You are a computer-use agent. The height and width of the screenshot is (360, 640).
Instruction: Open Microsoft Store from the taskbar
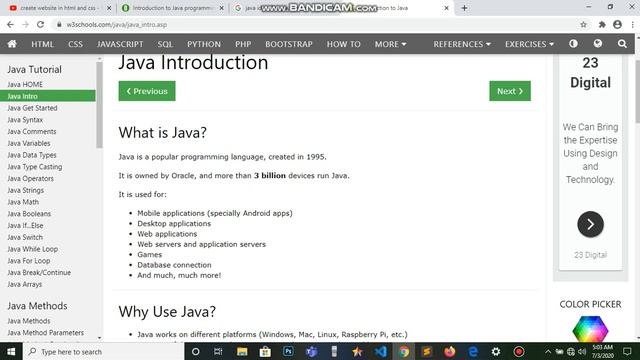point(265,351)
